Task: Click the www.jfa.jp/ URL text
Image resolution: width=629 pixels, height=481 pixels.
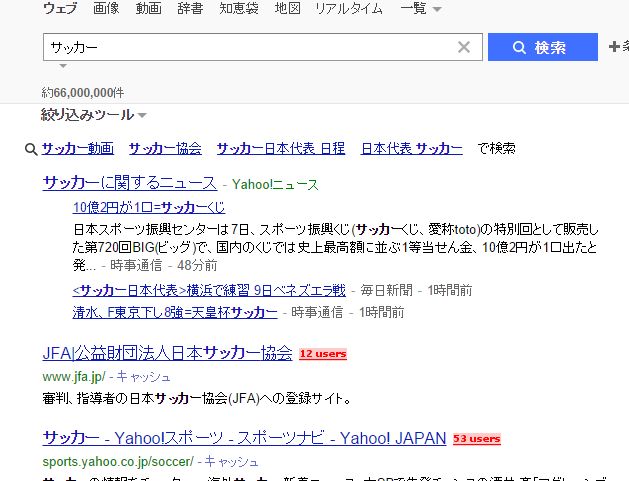Action: (x=74, y=377)
